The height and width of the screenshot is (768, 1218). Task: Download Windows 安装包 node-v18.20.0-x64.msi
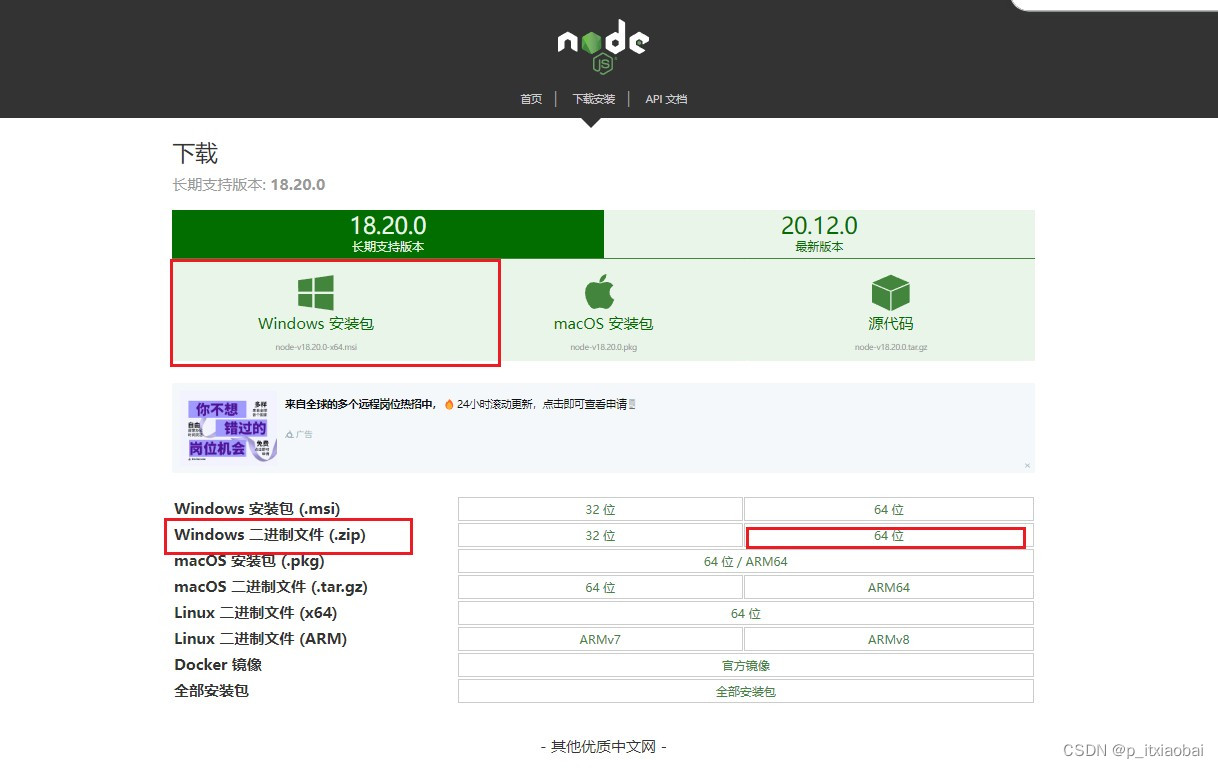[x=316, y=312]
